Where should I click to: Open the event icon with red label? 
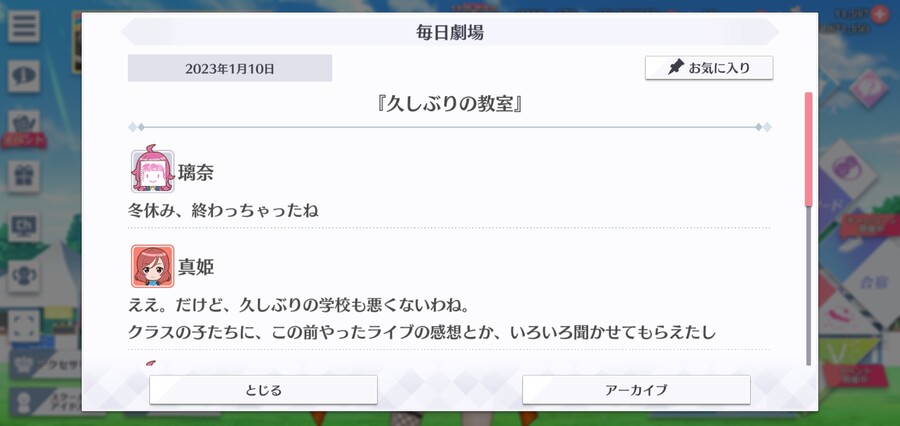tap(24, 129)
